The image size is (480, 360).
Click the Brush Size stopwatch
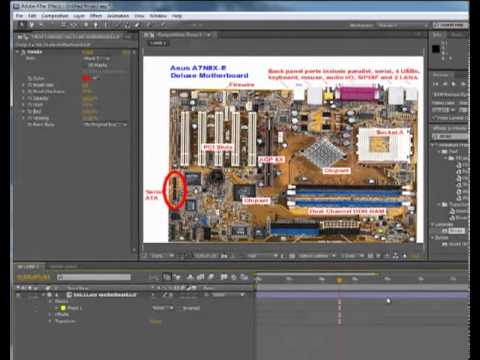[x=30, y=85]
